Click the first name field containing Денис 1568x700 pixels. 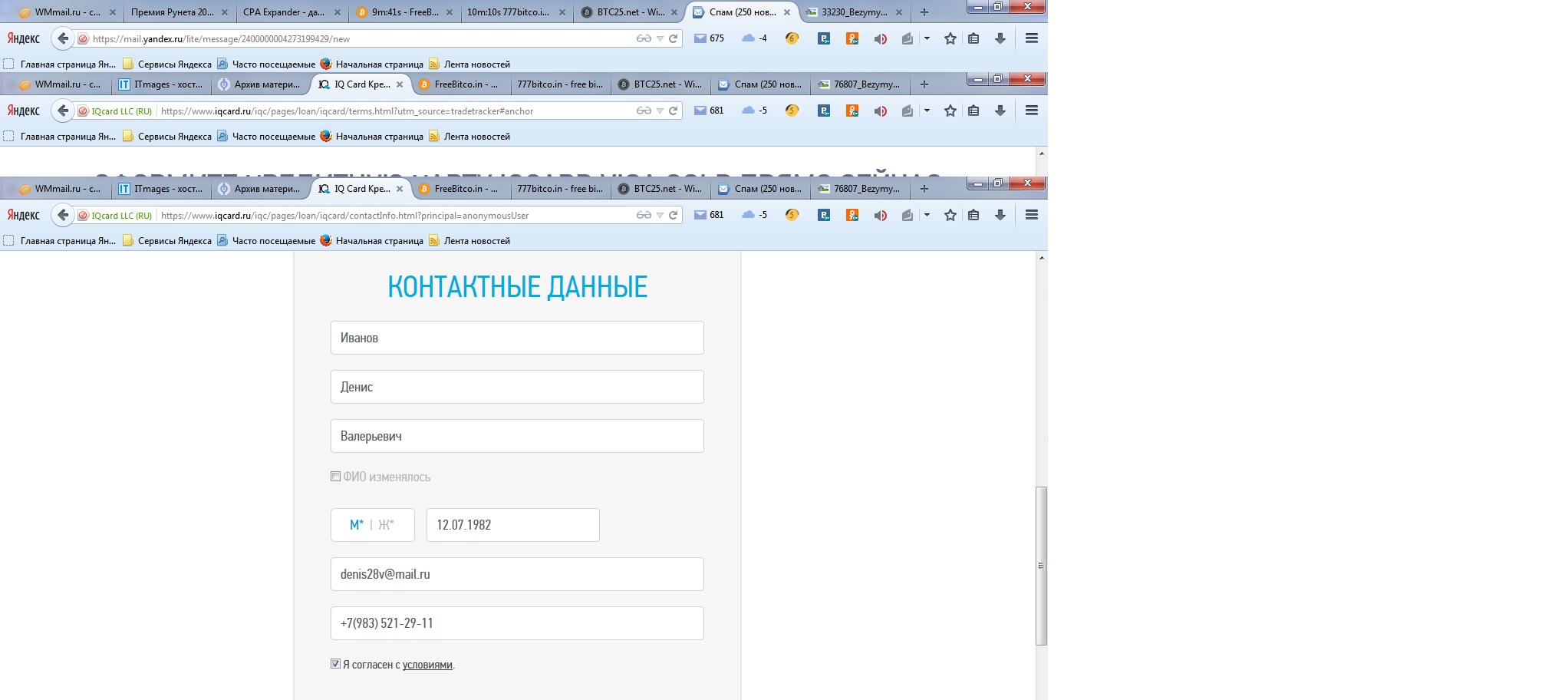tap(517, 387)
